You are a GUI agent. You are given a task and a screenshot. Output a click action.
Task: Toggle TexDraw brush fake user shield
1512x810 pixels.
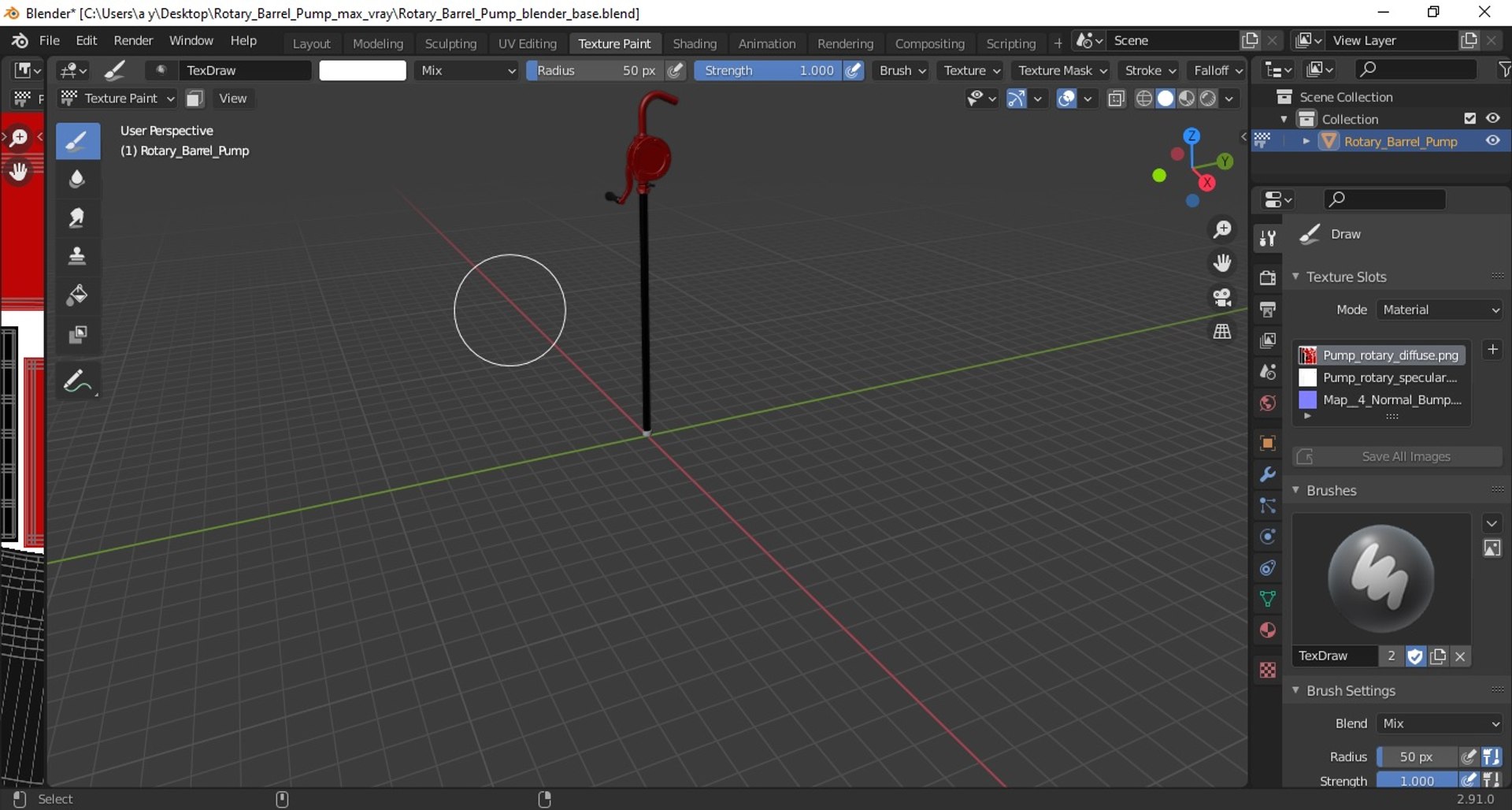[x=1415, y=656]
